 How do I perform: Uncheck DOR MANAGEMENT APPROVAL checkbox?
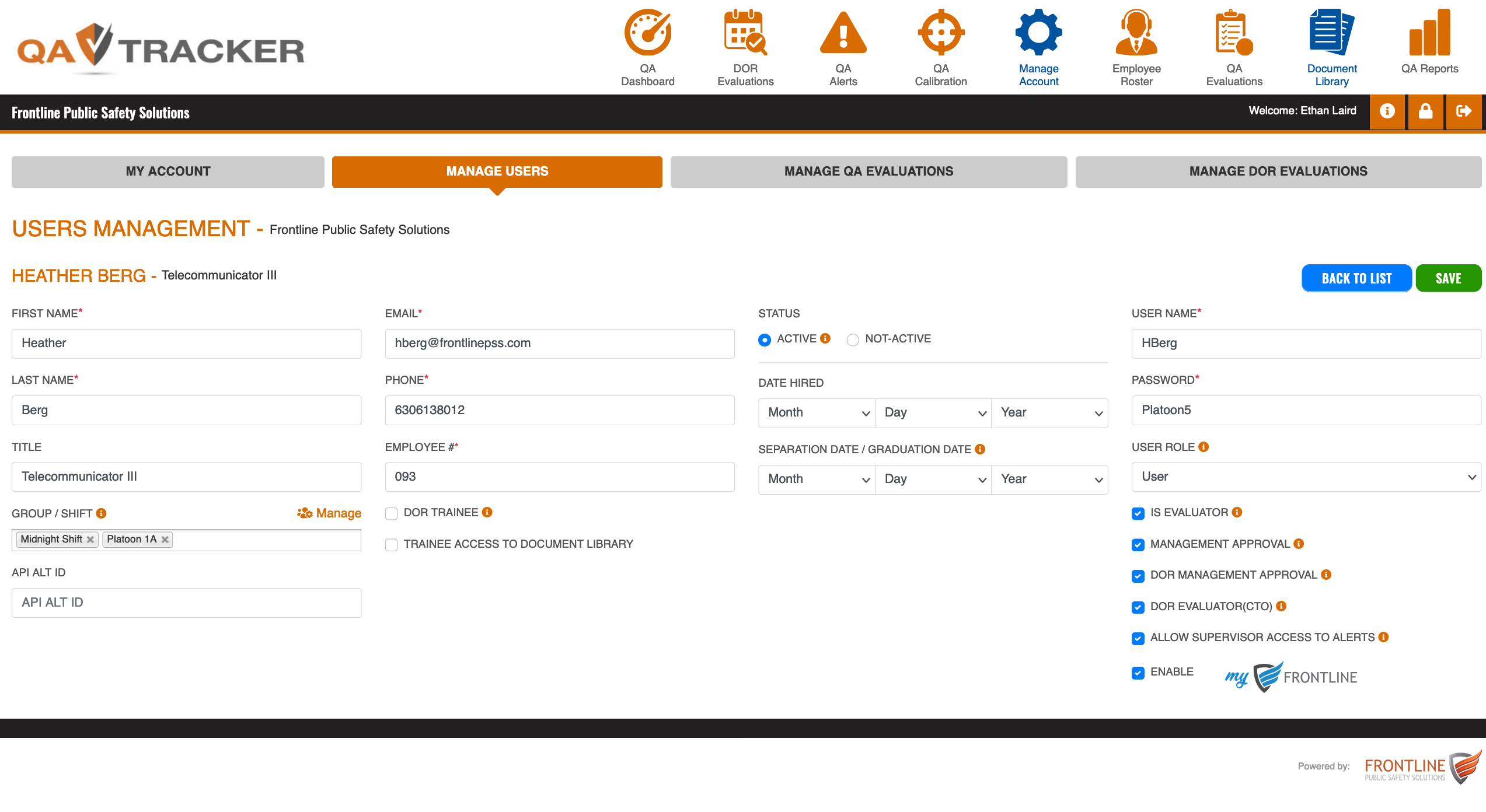(1138, 576)
